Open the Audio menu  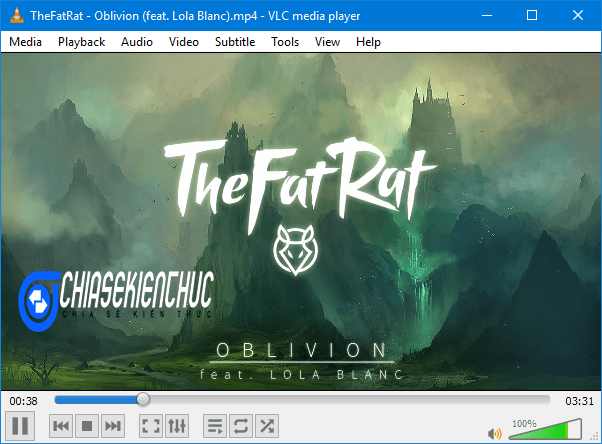coord(137,42)
